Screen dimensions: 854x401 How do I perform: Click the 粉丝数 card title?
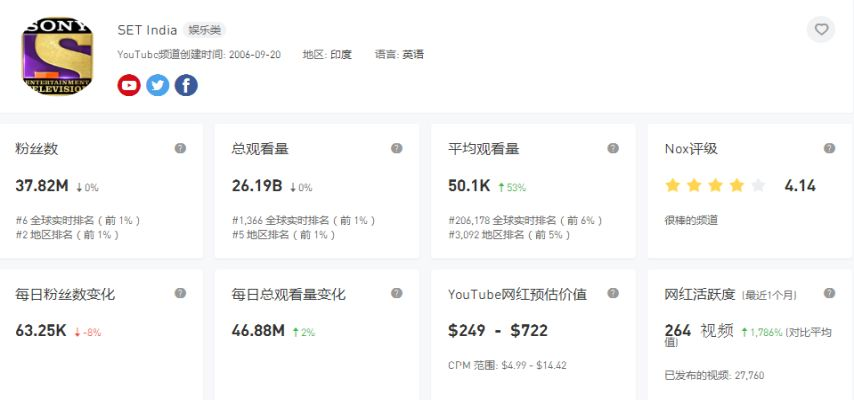coord(36,149)
